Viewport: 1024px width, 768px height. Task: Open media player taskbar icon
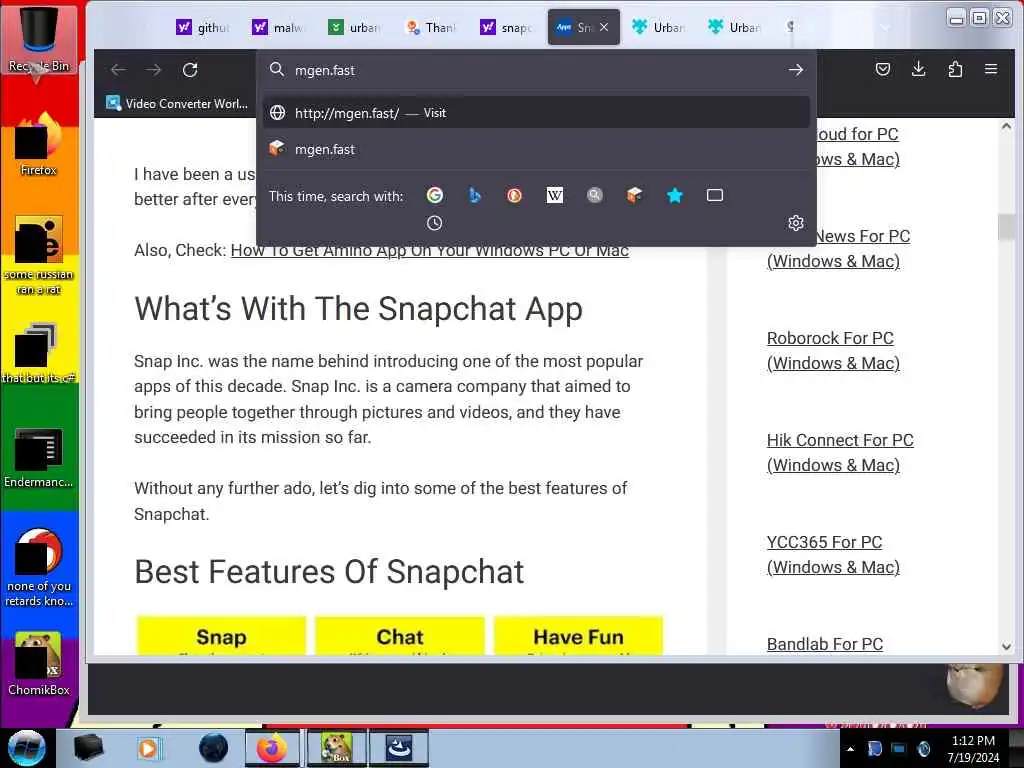[x=149, y=748]
